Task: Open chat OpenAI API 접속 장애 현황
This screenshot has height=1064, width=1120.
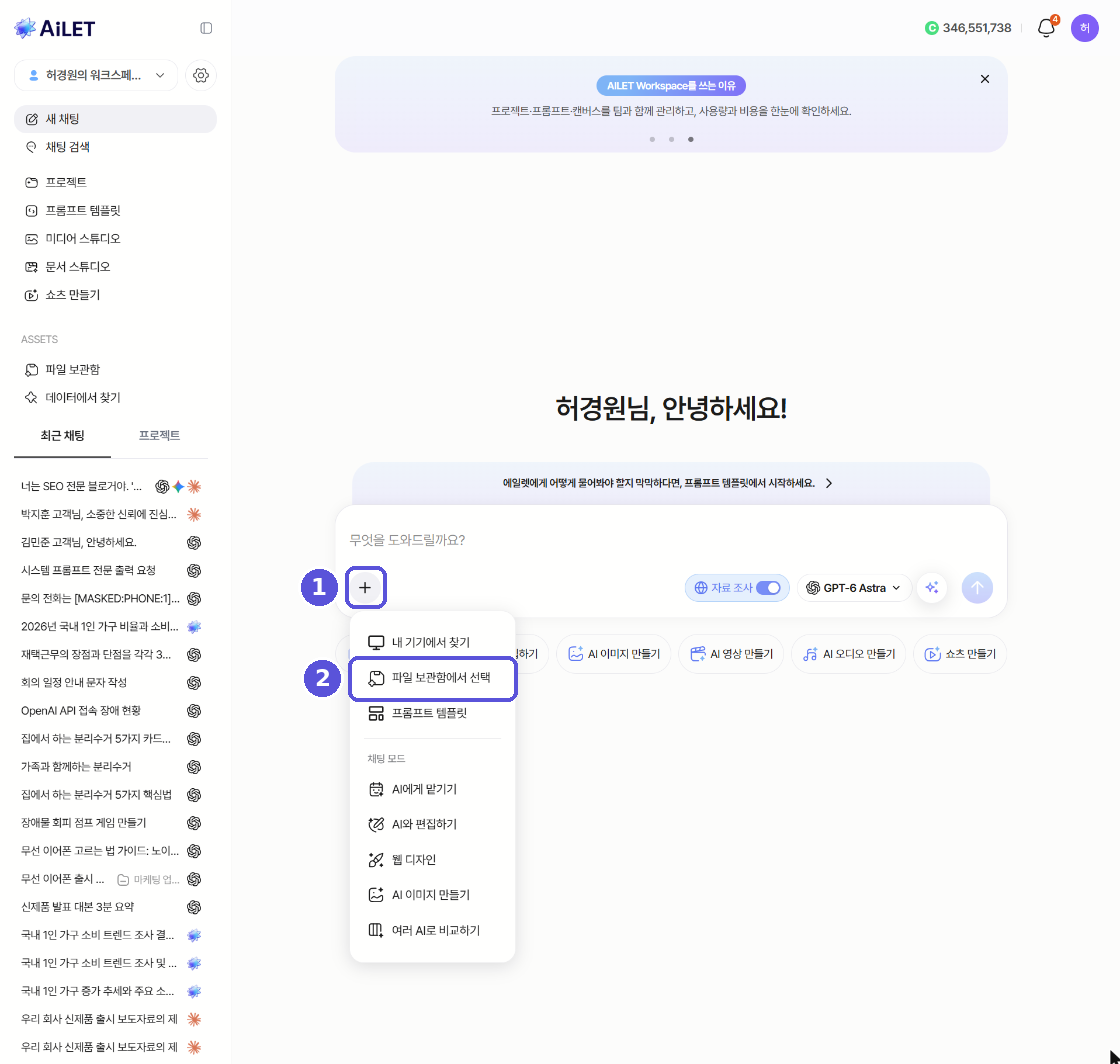Action: pyautogui.click(x=111, y=711)
